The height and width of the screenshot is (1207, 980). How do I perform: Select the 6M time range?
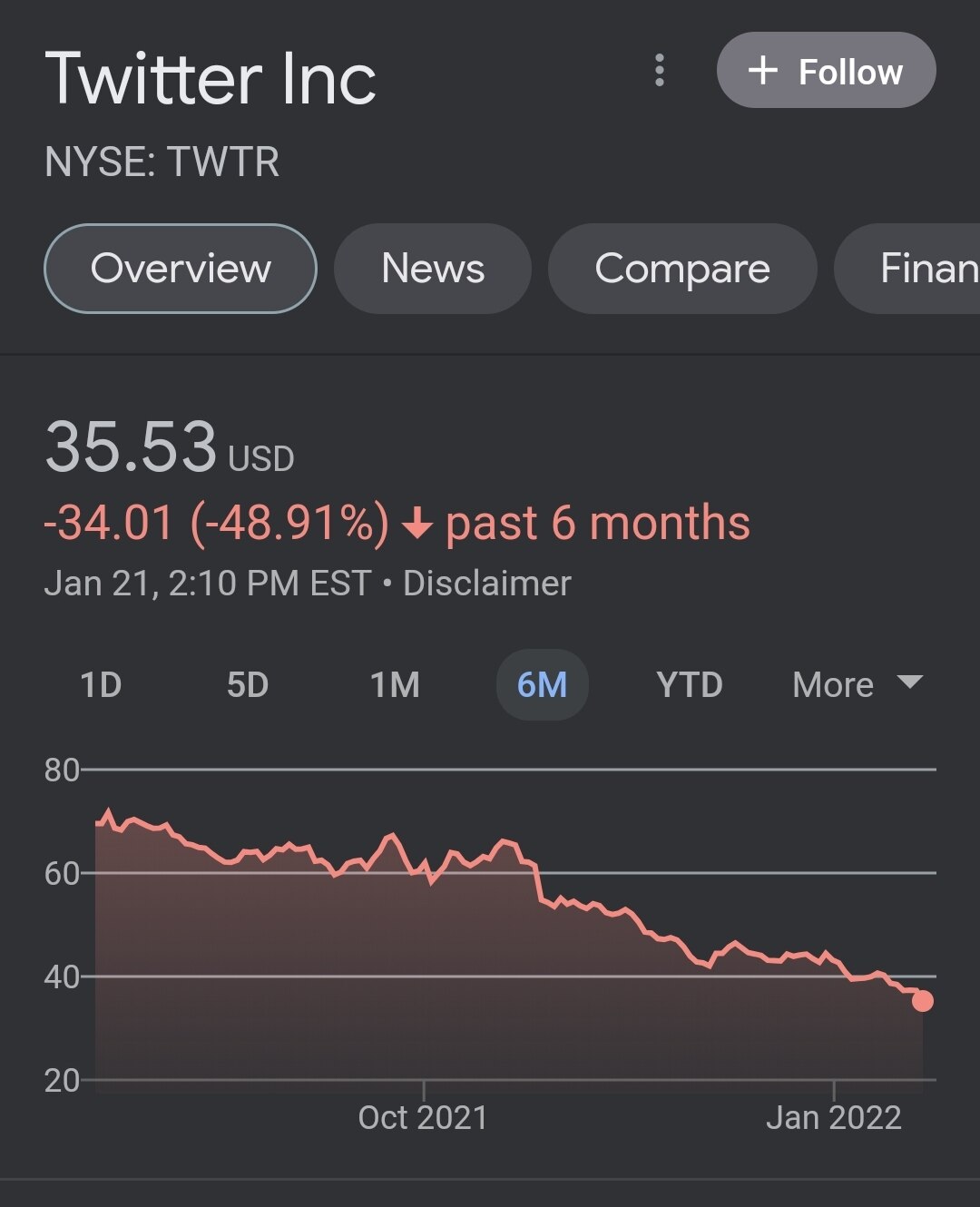click(542, 684)
